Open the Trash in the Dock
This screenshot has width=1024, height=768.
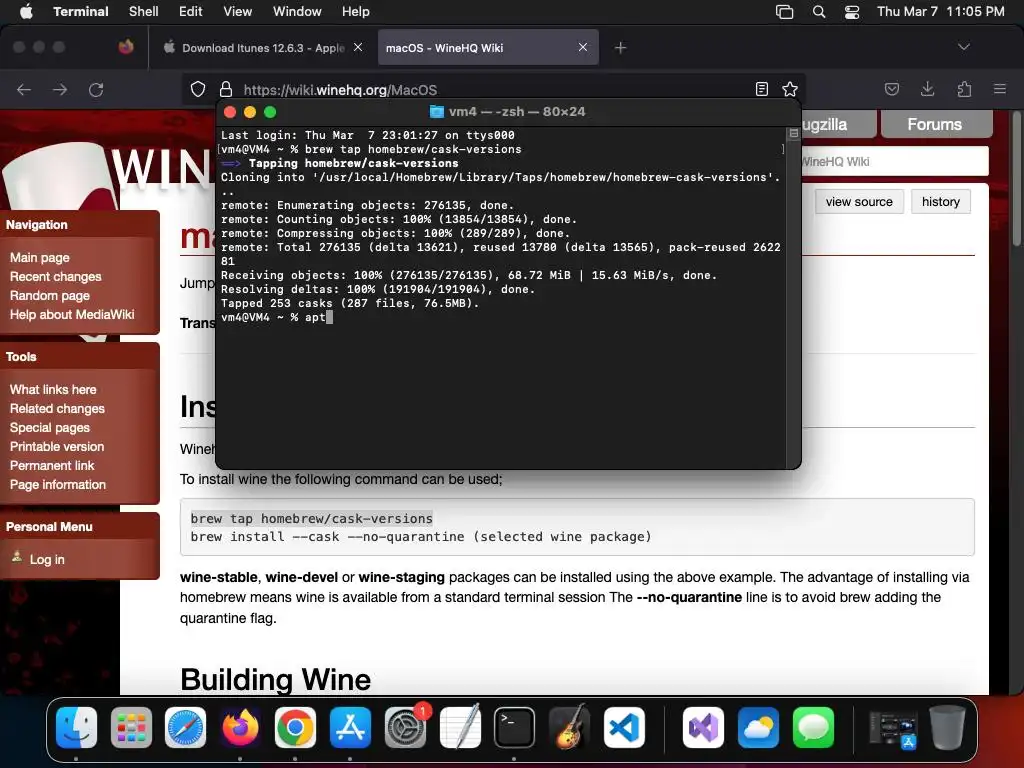(x=948, y=727)
